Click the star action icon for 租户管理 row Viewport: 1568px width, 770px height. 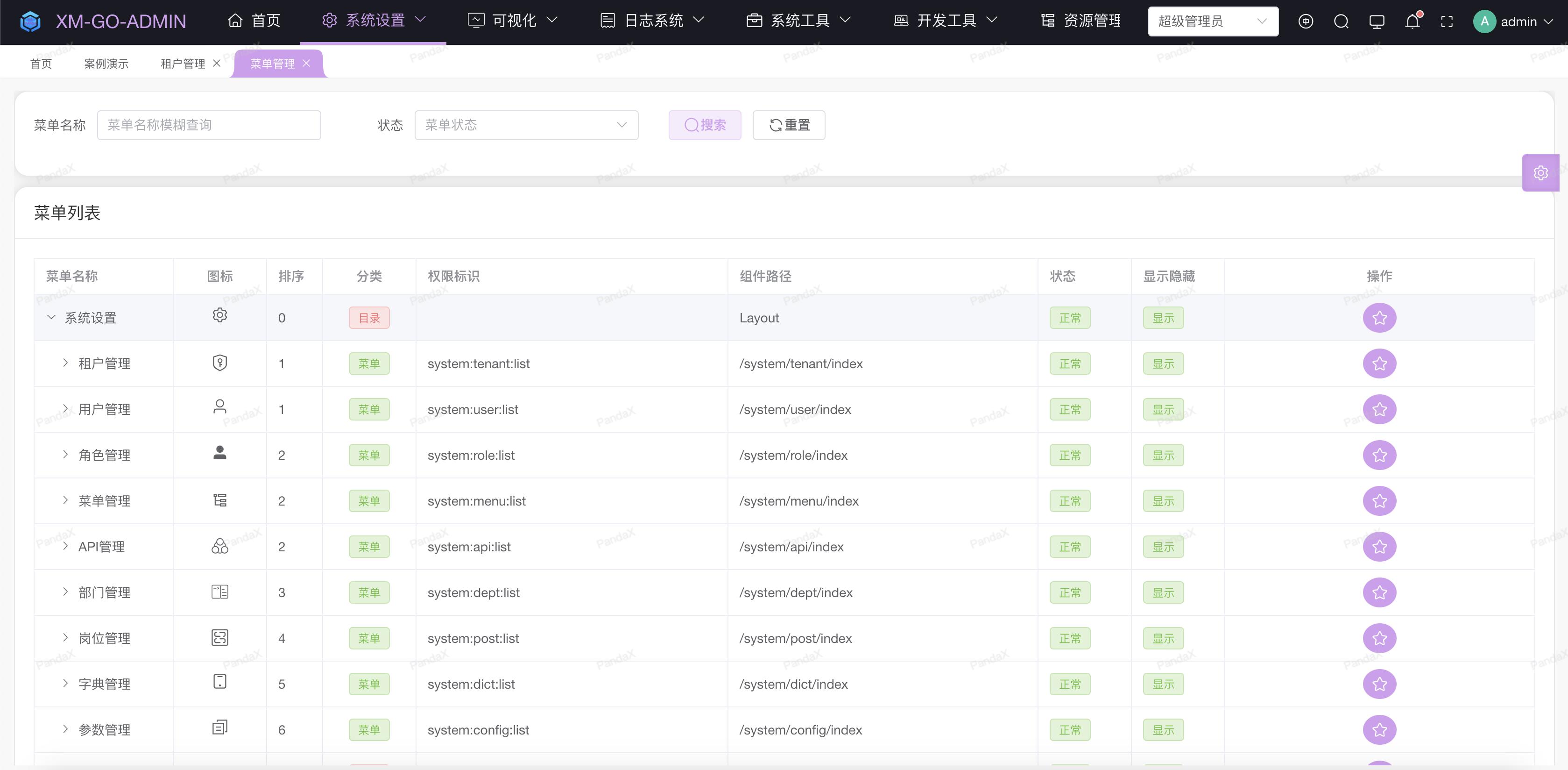(x=1380, y=364)
